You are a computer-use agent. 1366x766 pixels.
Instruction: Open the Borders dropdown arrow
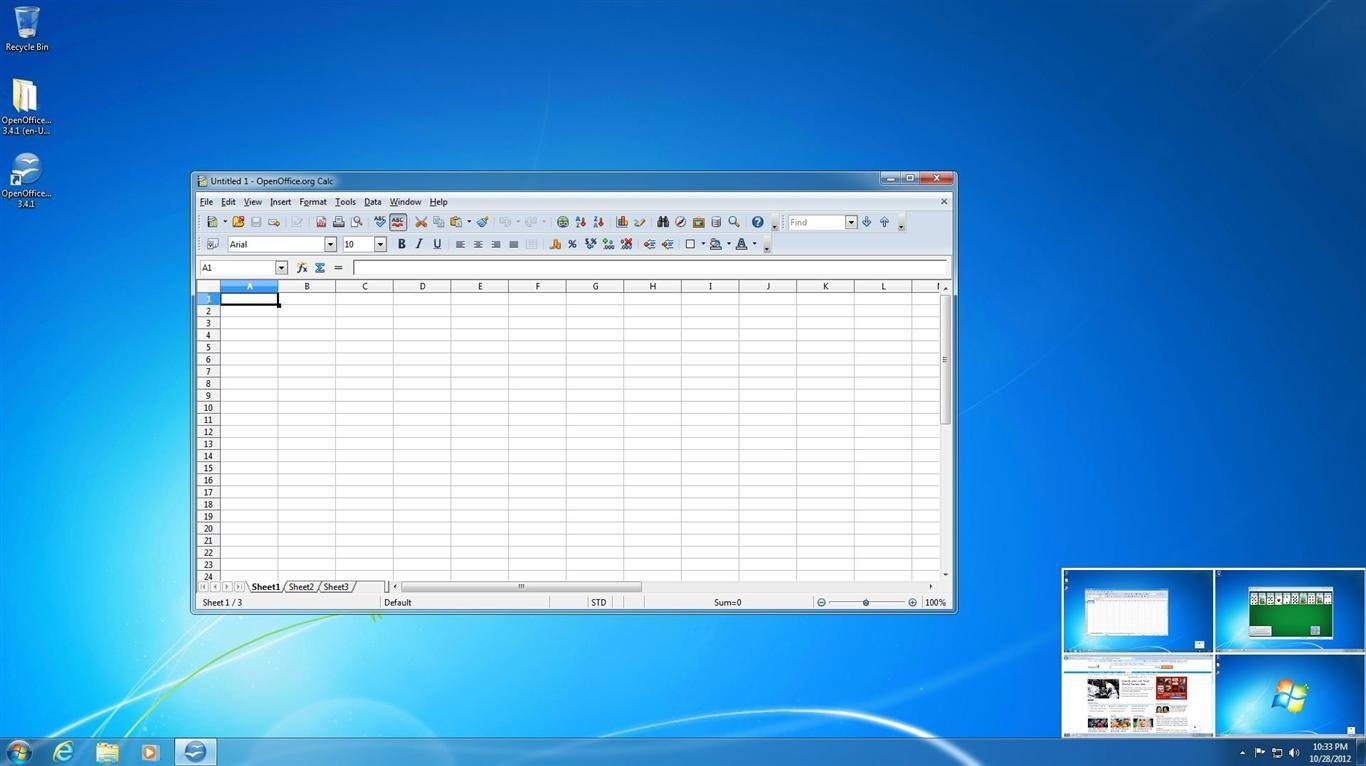[703, 244]
